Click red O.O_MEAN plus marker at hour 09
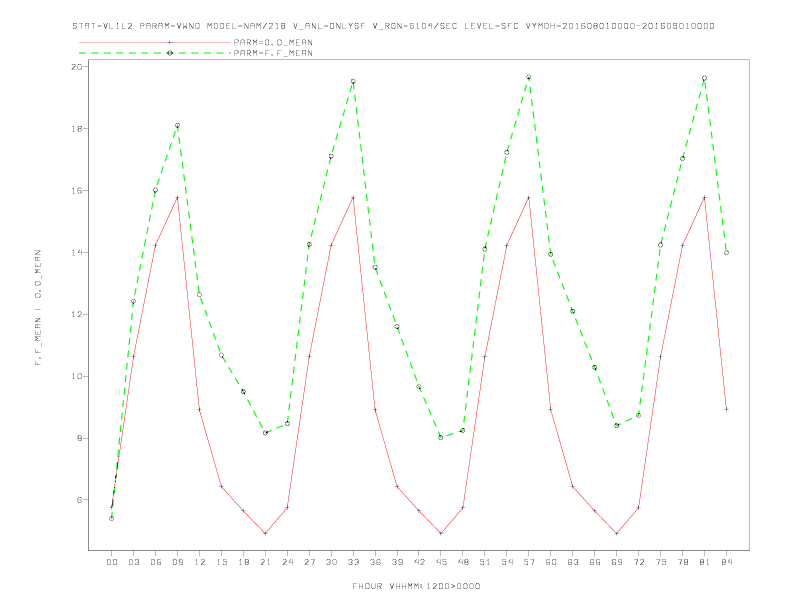 (x=177, y=198)
